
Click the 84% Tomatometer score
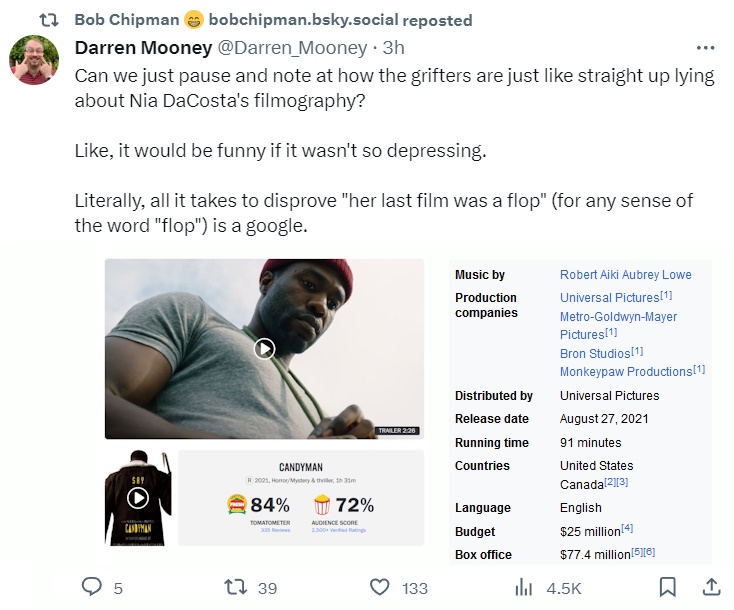click(270, 505)
